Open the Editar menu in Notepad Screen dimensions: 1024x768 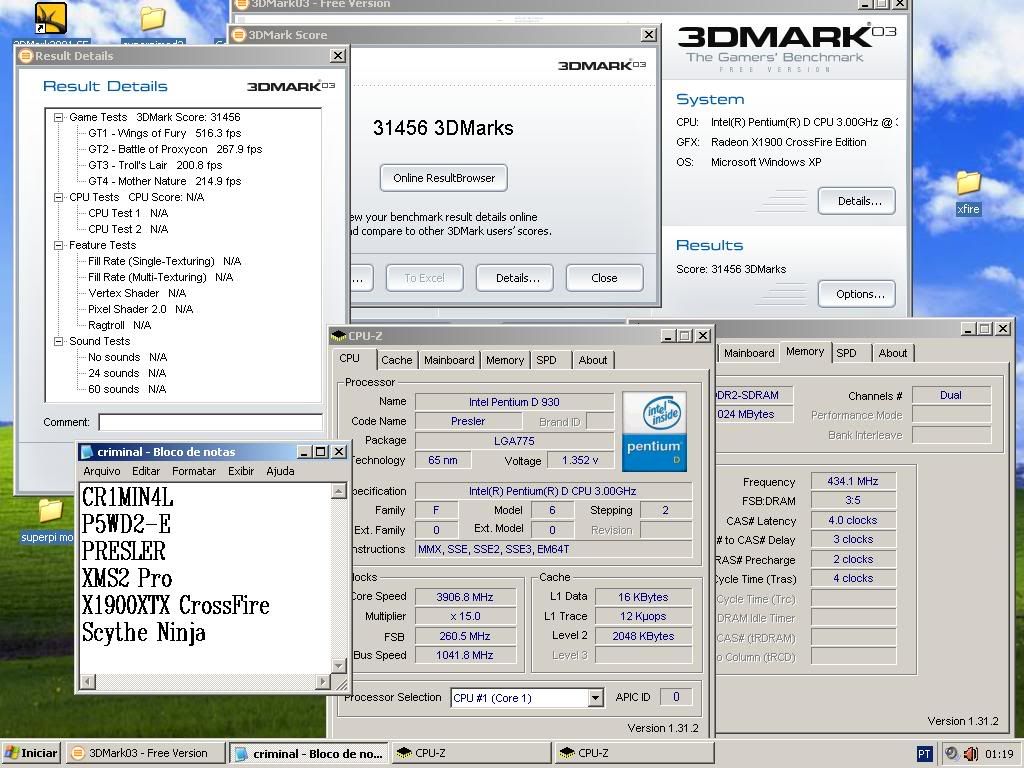coord(146,471)
